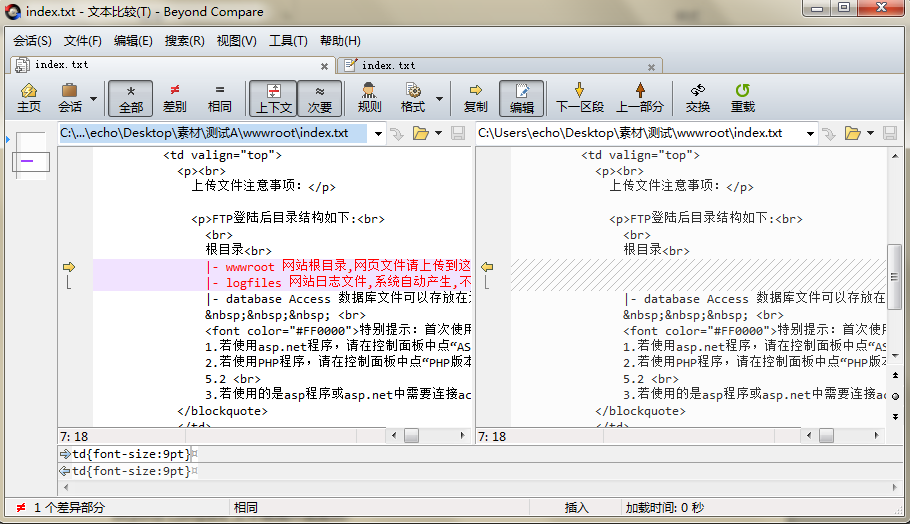Close the first index.txt tab
This screenshot has height=524, width=910.
tap(324, 67)
